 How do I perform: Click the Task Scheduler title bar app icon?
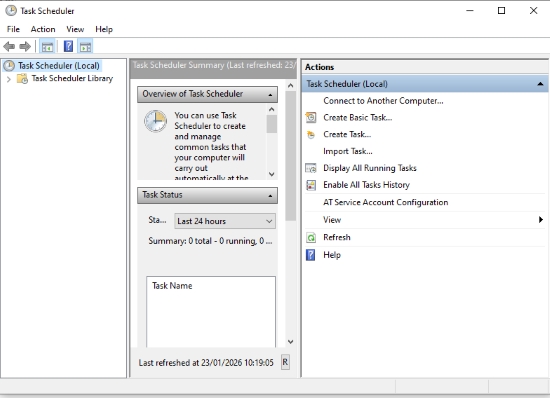click(11, 11)
